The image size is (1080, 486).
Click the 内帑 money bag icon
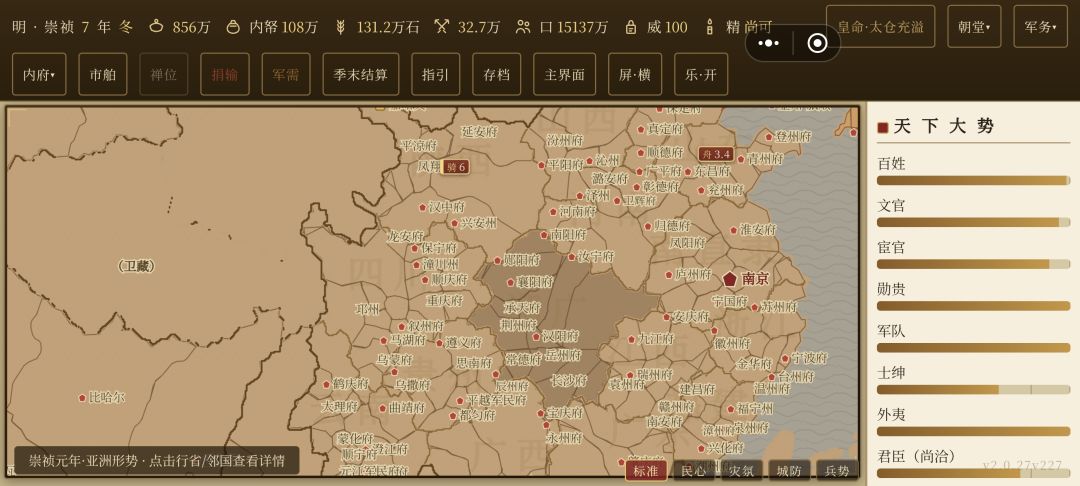coord(234,27)
